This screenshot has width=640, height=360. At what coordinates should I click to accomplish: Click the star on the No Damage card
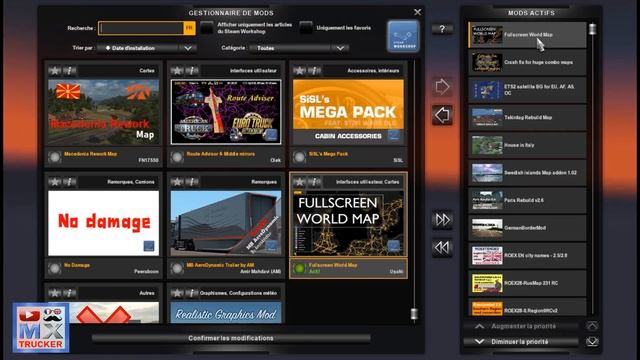pyautogui.click(x=55, y=182)
